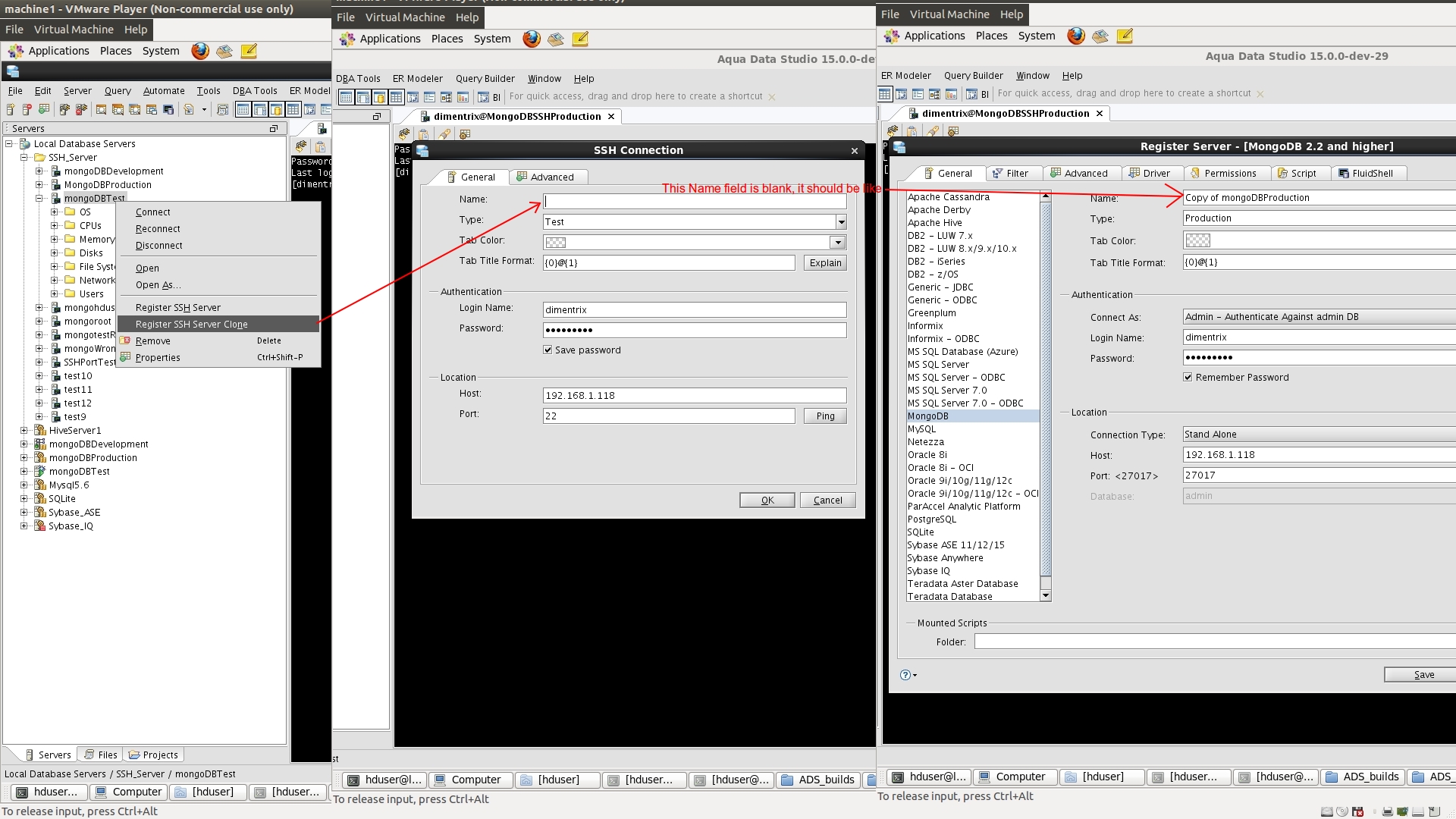
Task: Expand the HiveServer1 tree node
Action: [x=24, y=431]
